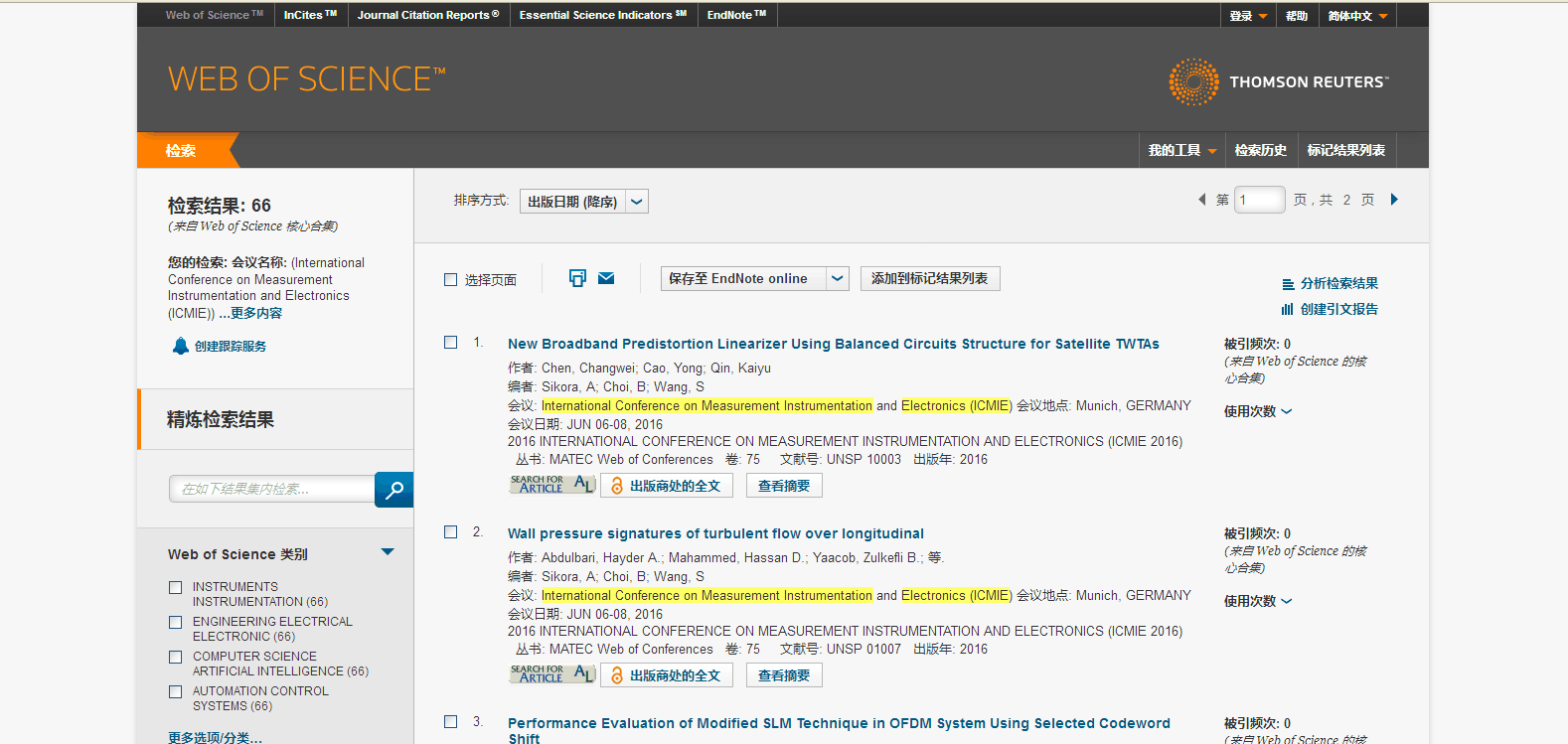The height and width of the screenshot is (744, 1568).
Task: Click the Thomson Reuters logo
Action: coord(1279,81)
